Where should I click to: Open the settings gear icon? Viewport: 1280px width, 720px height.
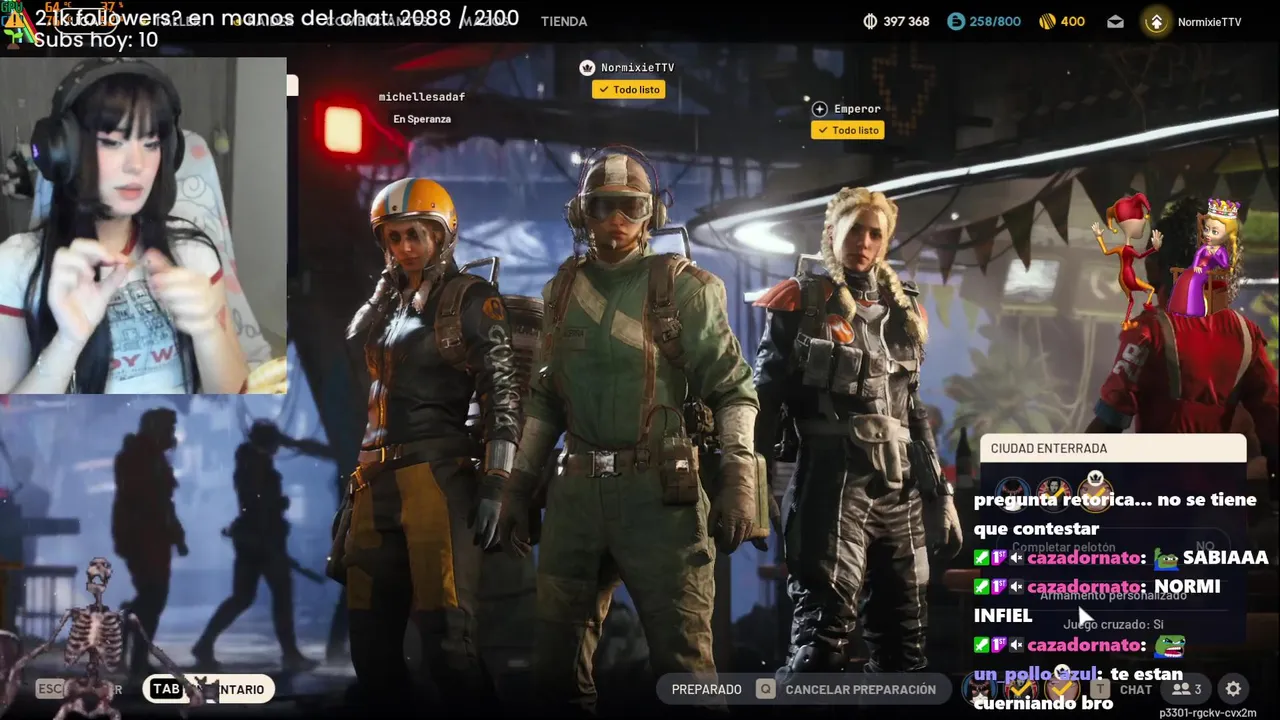(x=1233, y=689)
